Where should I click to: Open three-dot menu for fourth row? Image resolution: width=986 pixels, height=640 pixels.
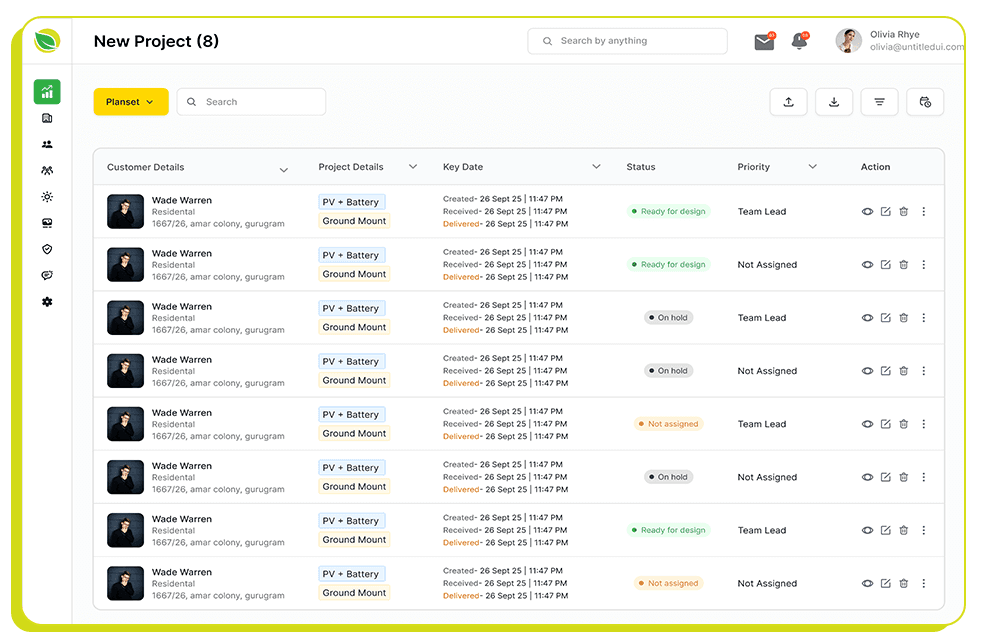pos(923,371)
